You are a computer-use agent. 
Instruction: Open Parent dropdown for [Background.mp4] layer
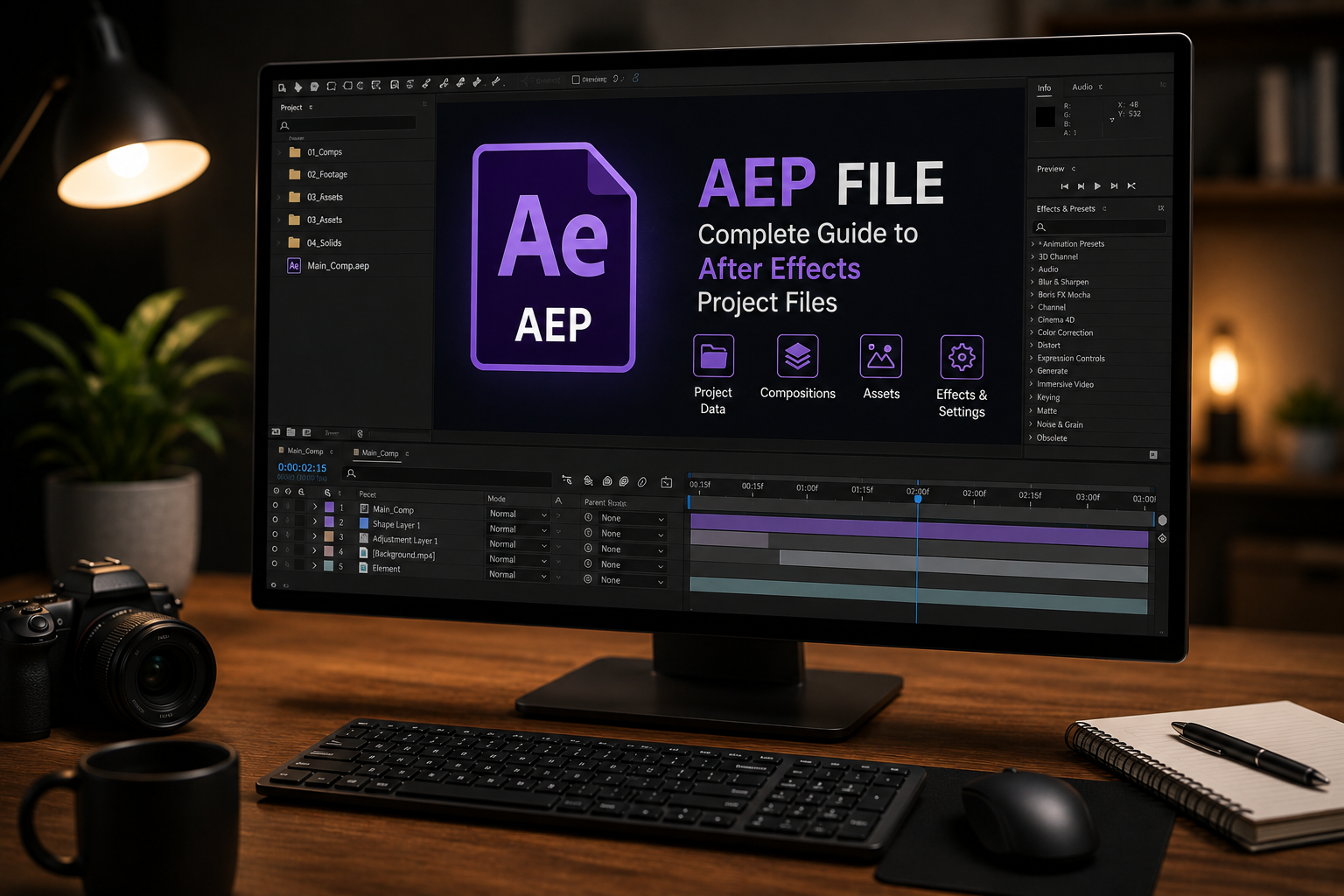633,564
